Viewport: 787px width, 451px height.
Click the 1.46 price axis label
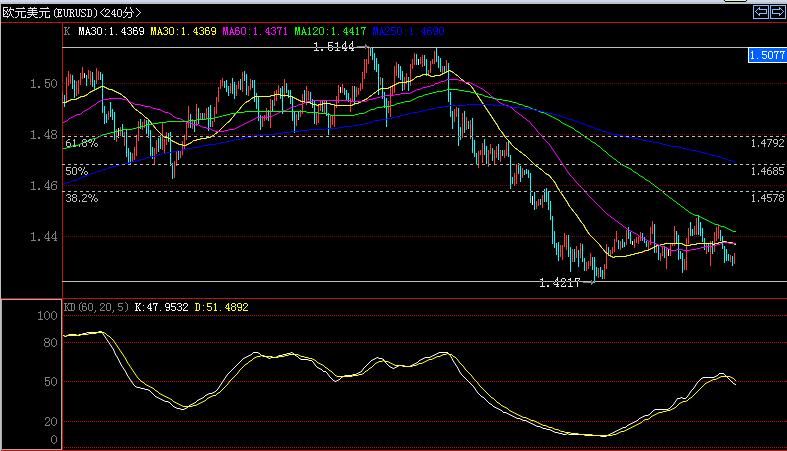point(44,186)
